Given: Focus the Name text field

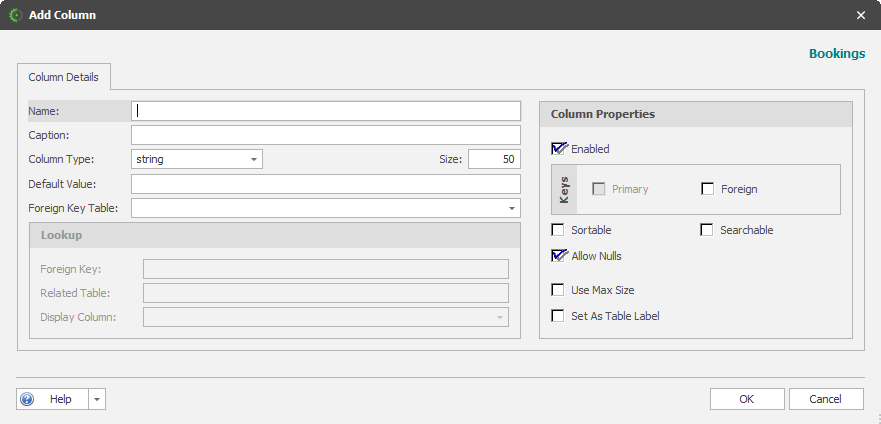Looking at the screenshot, I should [x=326, y=111].
